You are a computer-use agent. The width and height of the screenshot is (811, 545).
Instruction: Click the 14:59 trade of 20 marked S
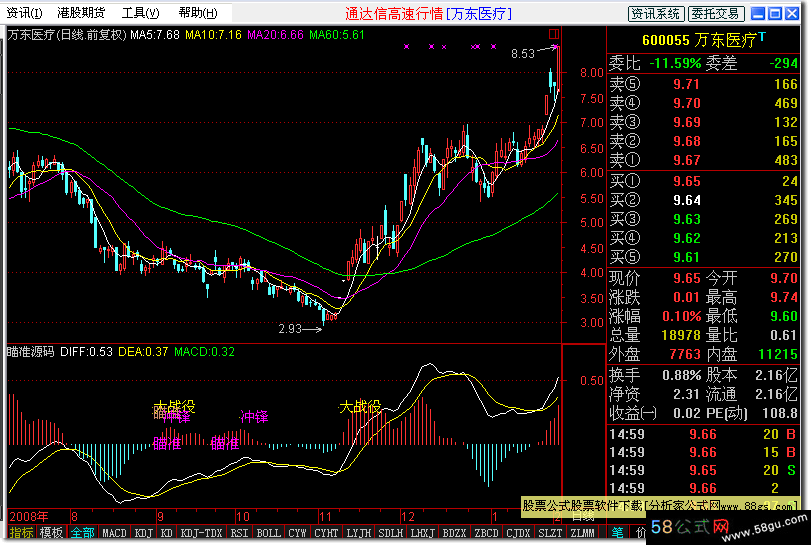(703, 470)
